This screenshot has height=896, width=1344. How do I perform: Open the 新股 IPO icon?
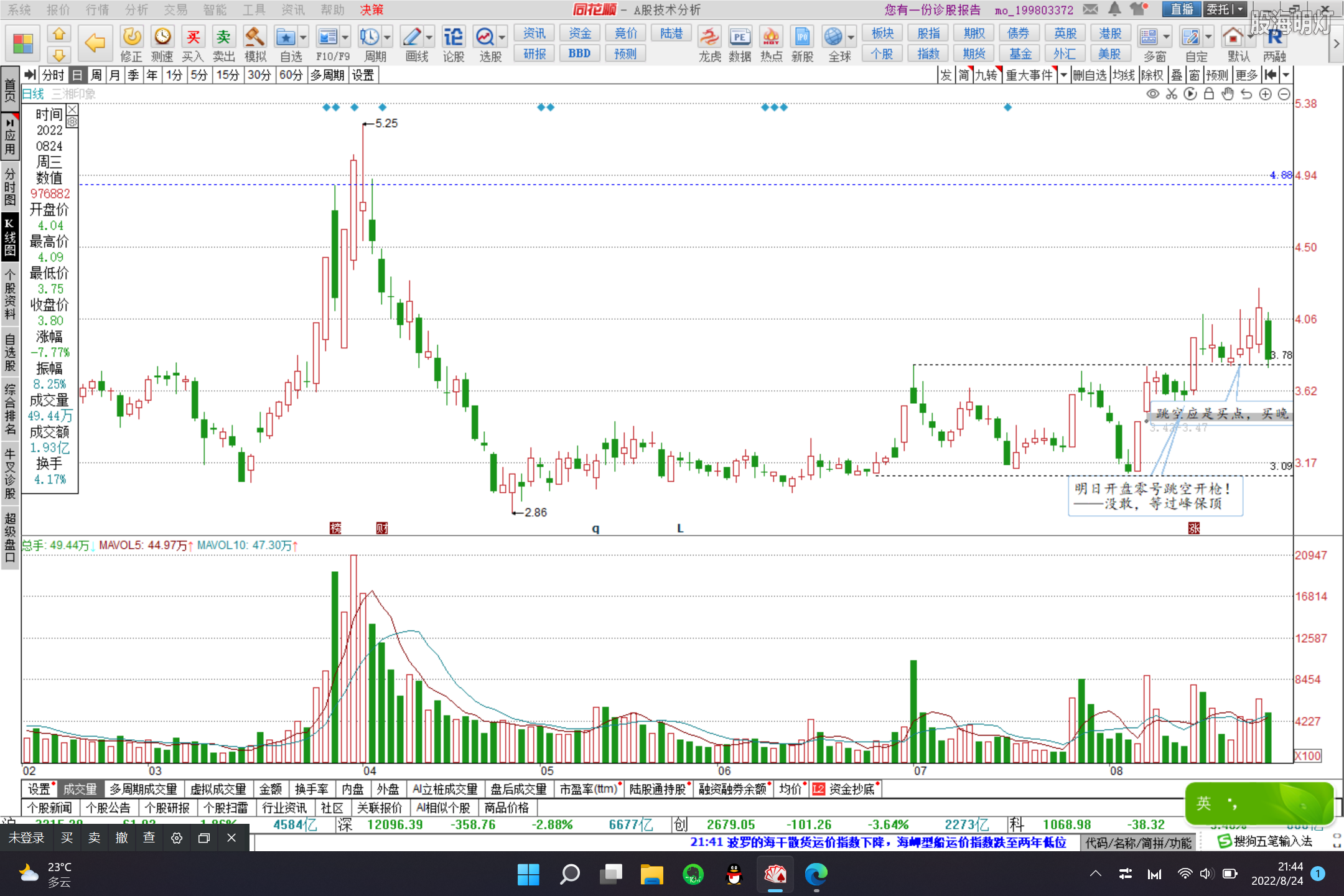point(803,44)
